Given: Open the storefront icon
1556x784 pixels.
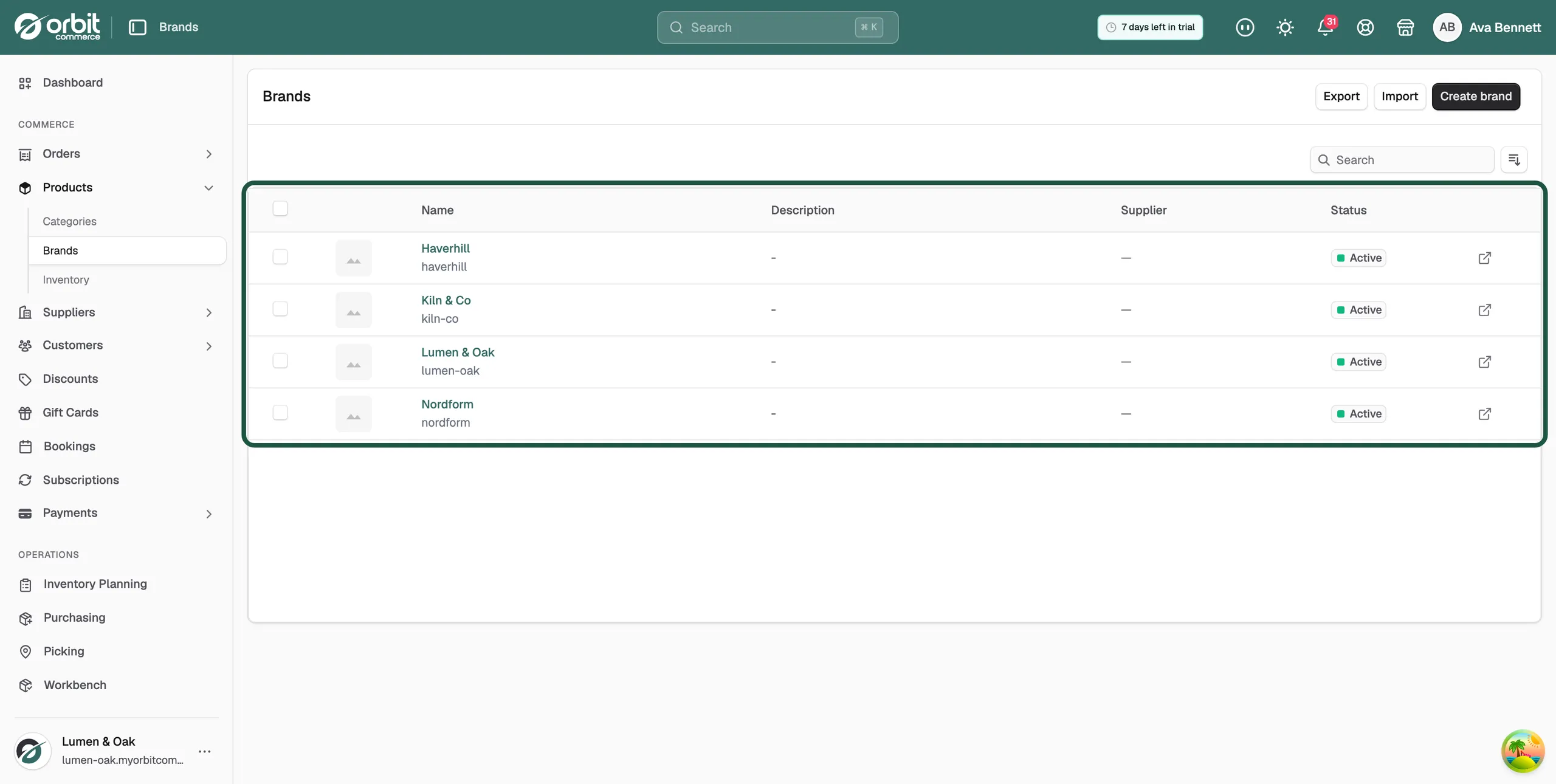Looking at the screenshot, I should [1405, 27].
